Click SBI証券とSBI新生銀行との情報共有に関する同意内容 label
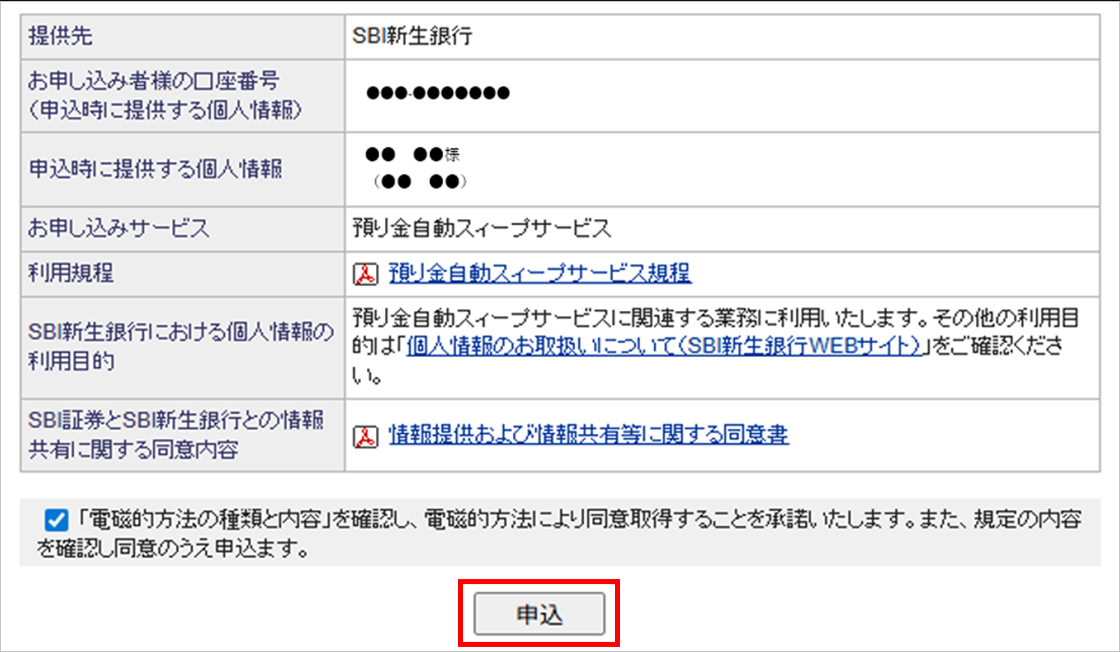The height and width of the screenshot is (652, 1120). 176,434
